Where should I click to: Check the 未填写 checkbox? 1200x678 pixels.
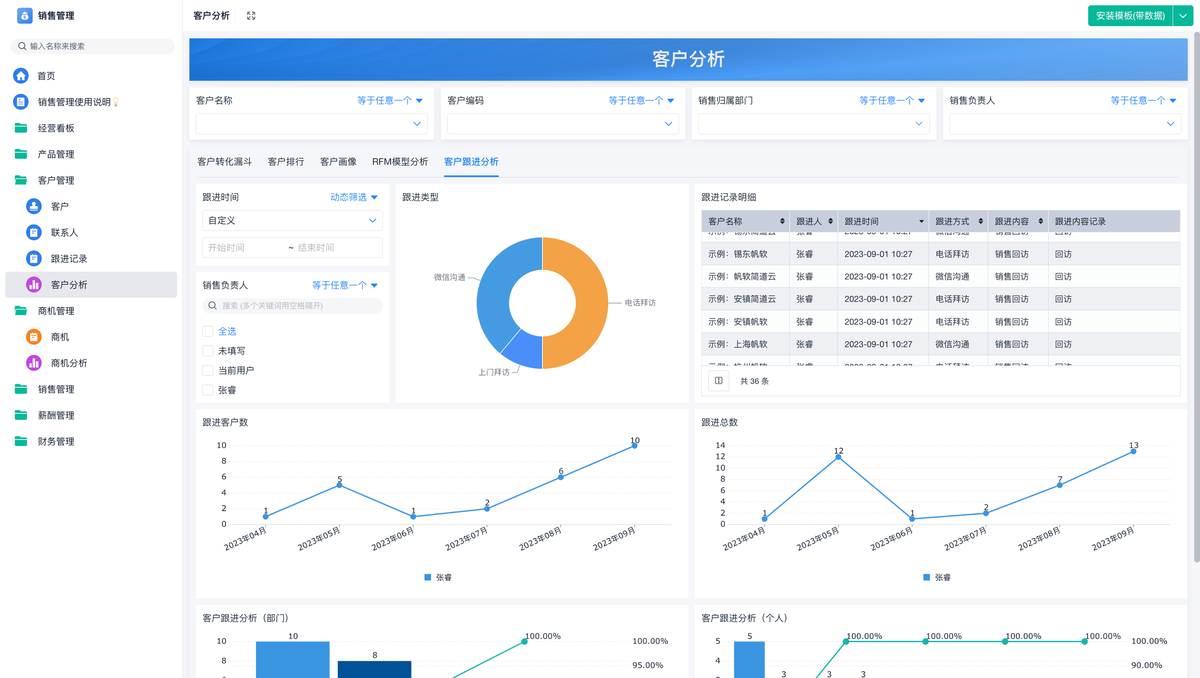point(207,351)
